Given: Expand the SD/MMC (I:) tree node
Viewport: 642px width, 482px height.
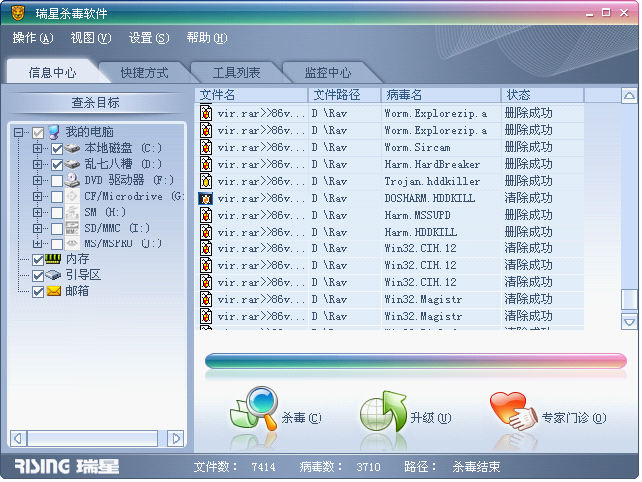Looking at the screenshot, I should click(37, 229).
